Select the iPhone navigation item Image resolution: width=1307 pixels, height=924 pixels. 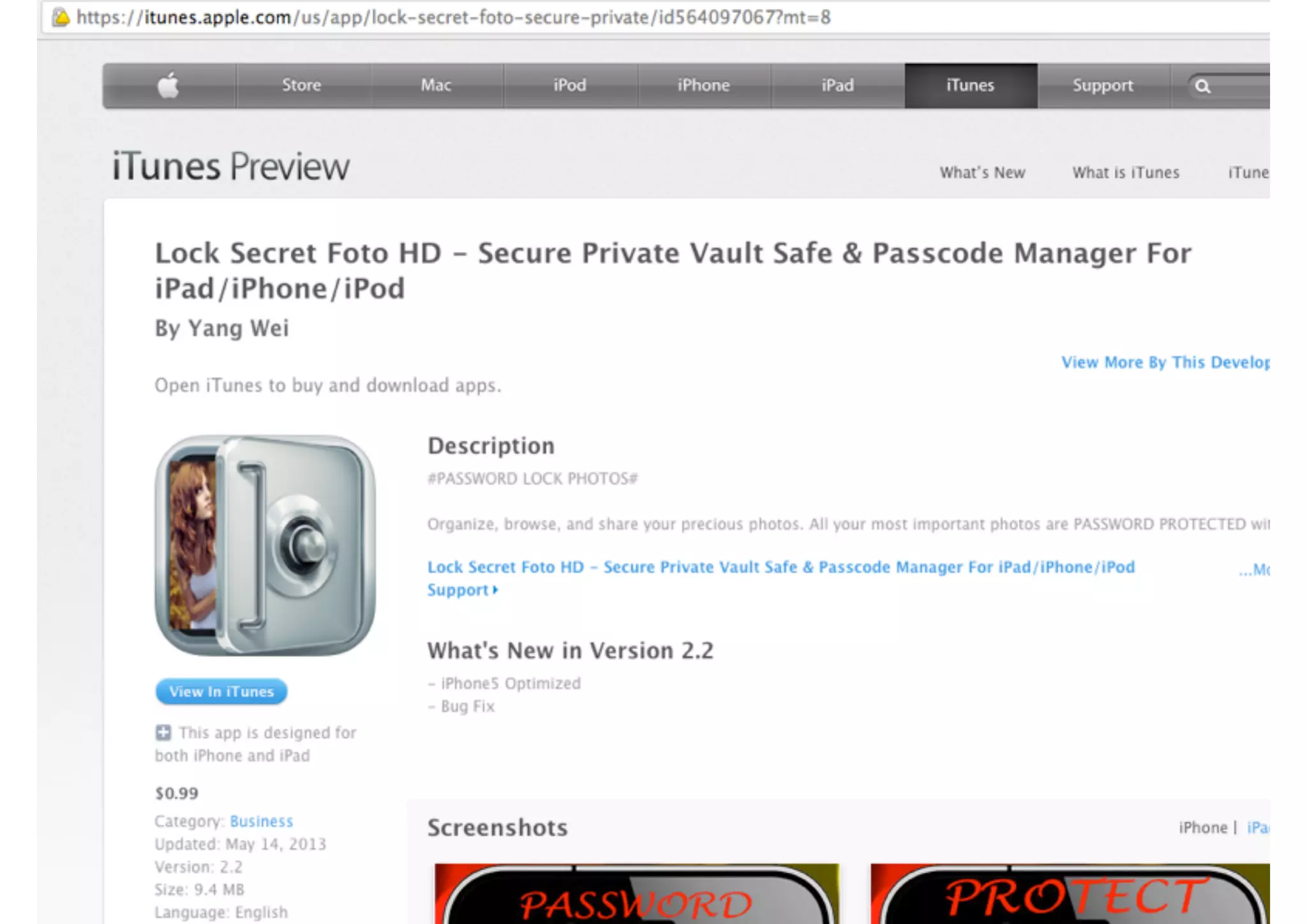[703, 86]
